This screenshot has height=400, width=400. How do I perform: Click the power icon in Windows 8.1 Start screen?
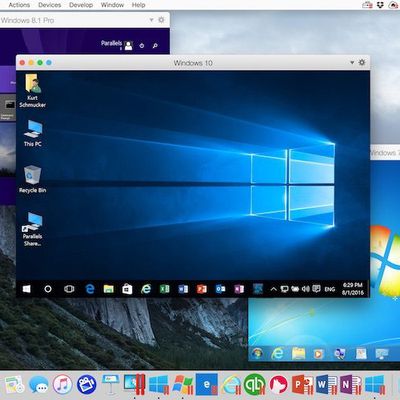142,45
